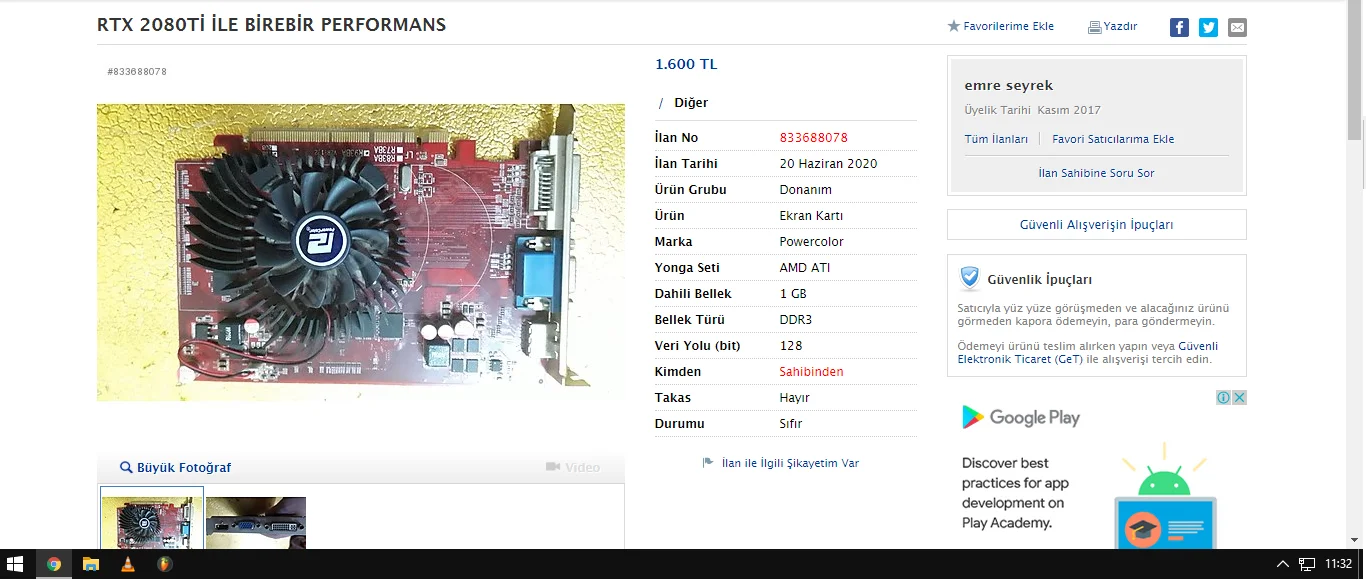
Task: Share the listing on Facebook
Action: [1179, 27]
